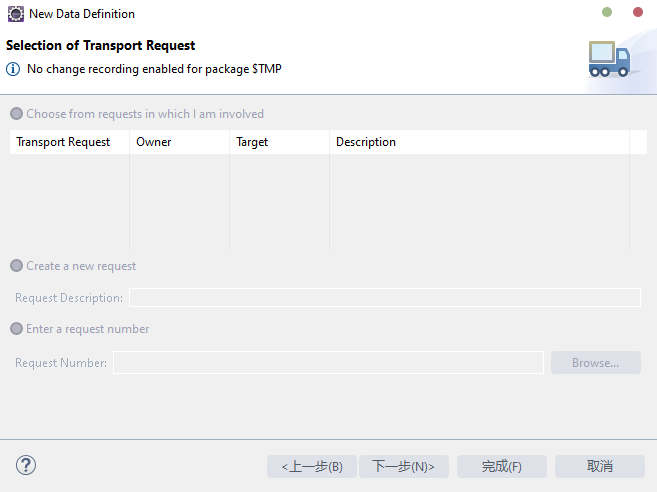
Task: Open help with the question mark icon
Action: (x=26, y=465)
